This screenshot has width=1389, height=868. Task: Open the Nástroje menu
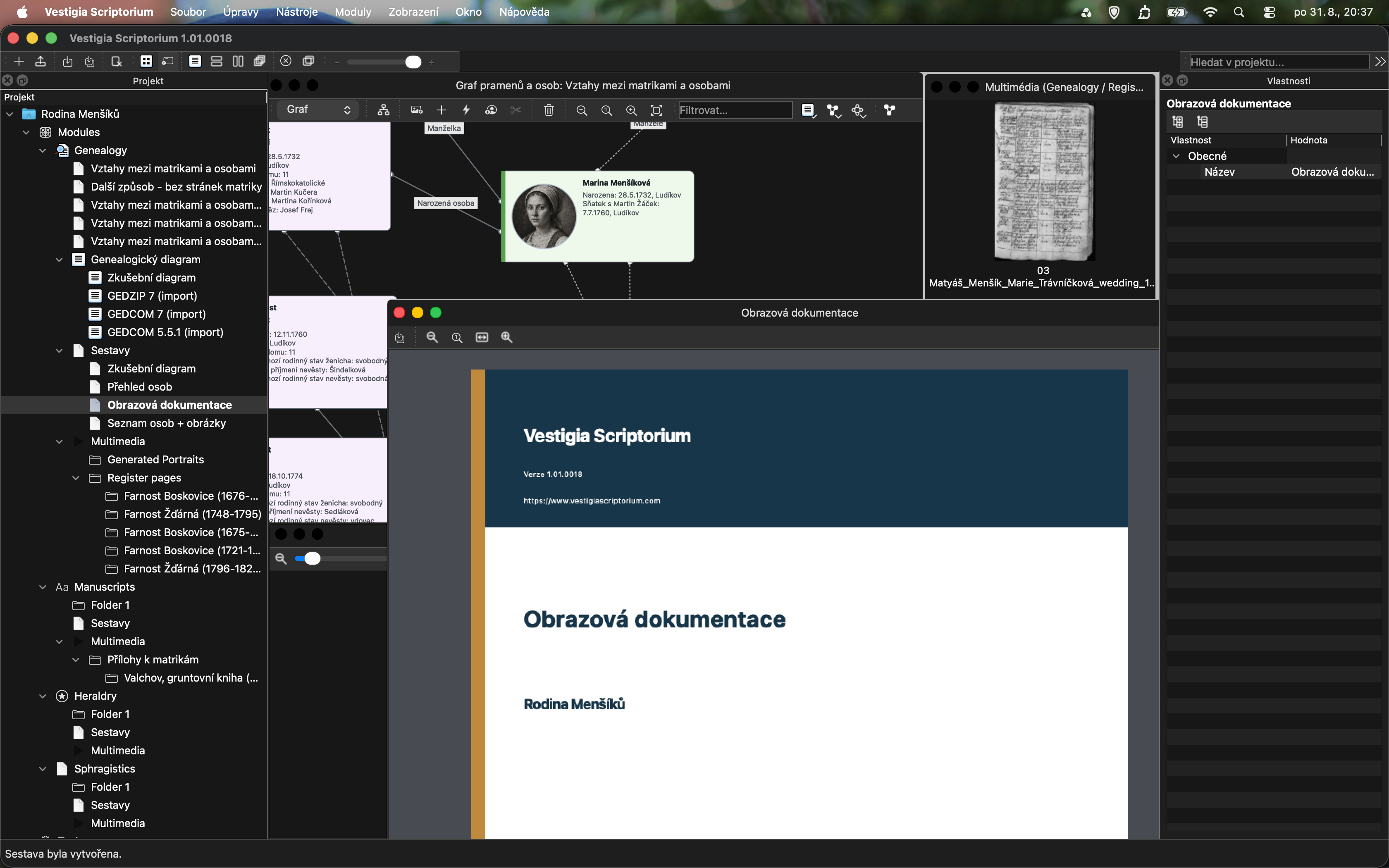[297, 12]
